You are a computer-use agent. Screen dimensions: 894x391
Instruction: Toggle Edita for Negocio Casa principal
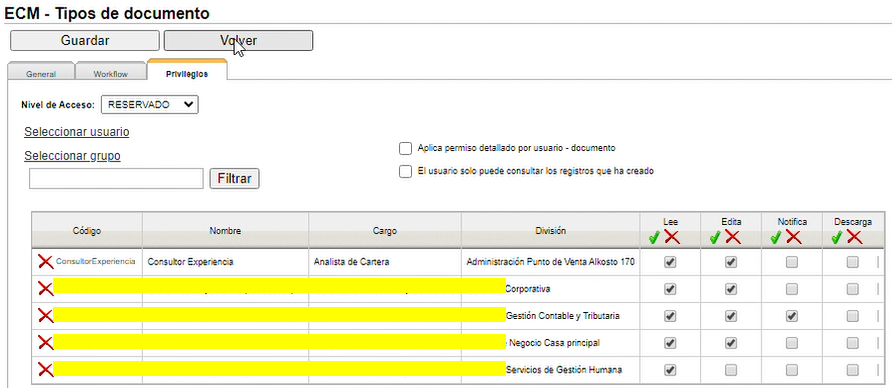point(730,343)
